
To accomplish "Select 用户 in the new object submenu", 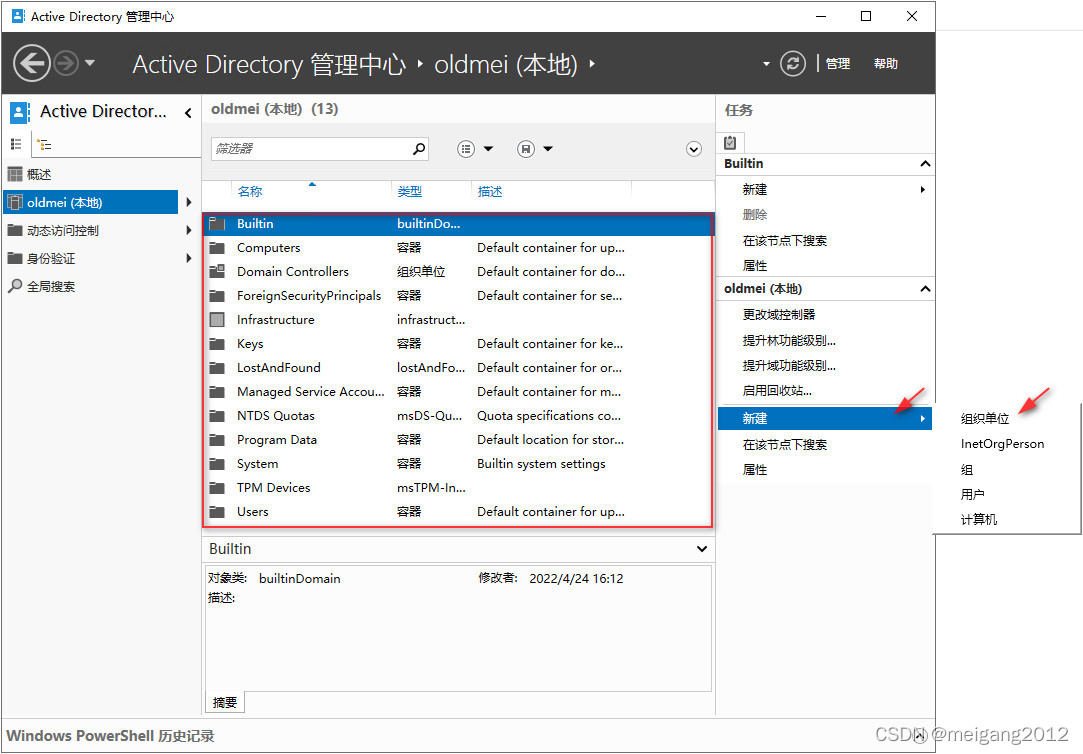I will (x=972, y=495).
